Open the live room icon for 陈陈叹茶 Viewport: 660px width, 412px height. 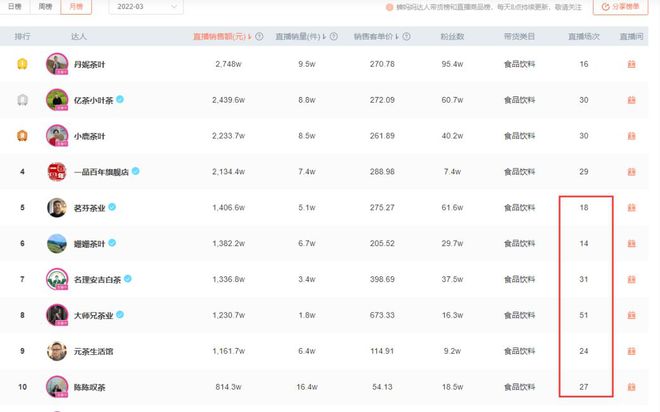(631, 387)
